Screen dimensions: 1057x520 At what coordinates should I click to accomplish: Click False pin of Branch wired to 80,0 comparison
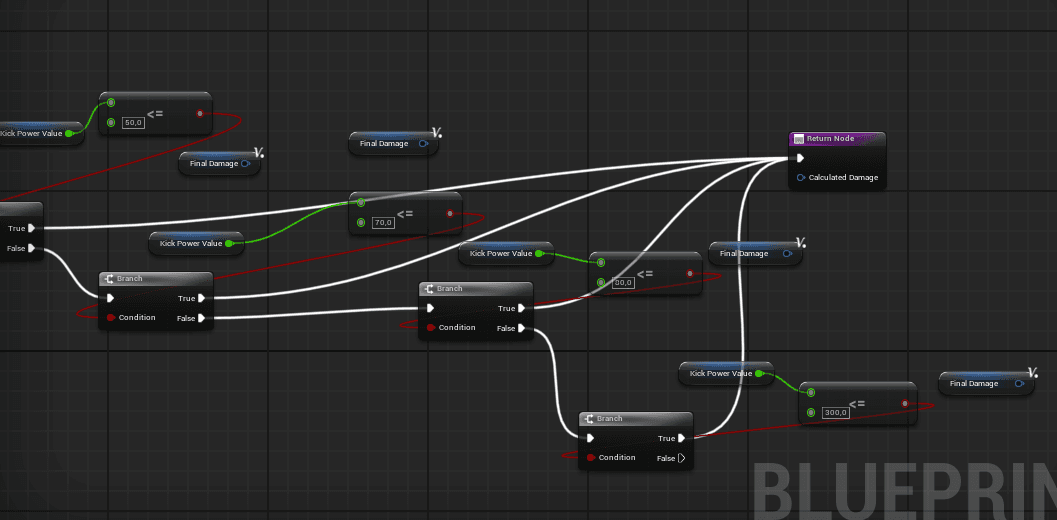(522, 328)
